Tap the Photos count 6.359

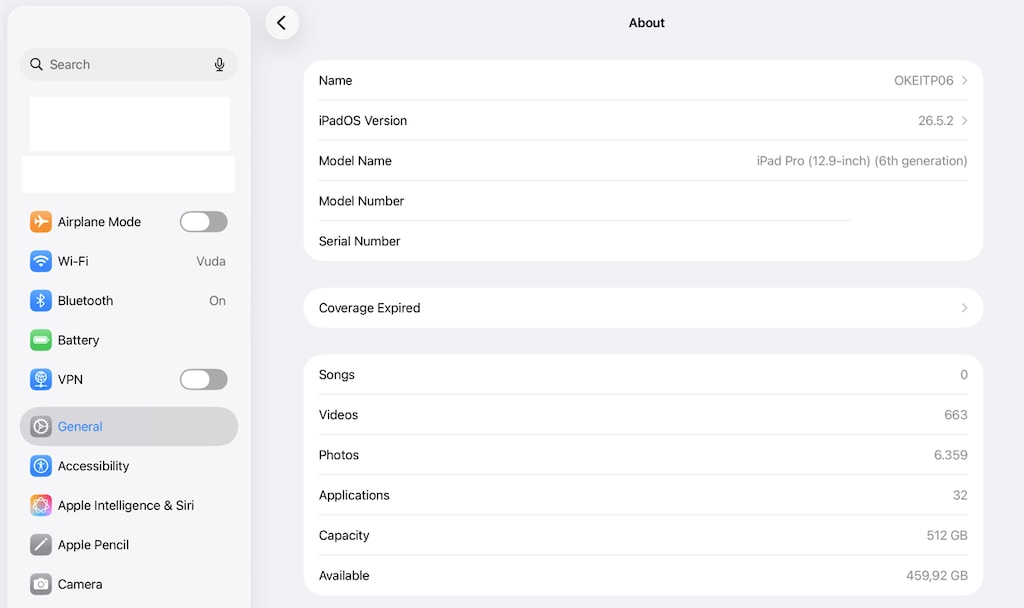[x=950, y=455]
